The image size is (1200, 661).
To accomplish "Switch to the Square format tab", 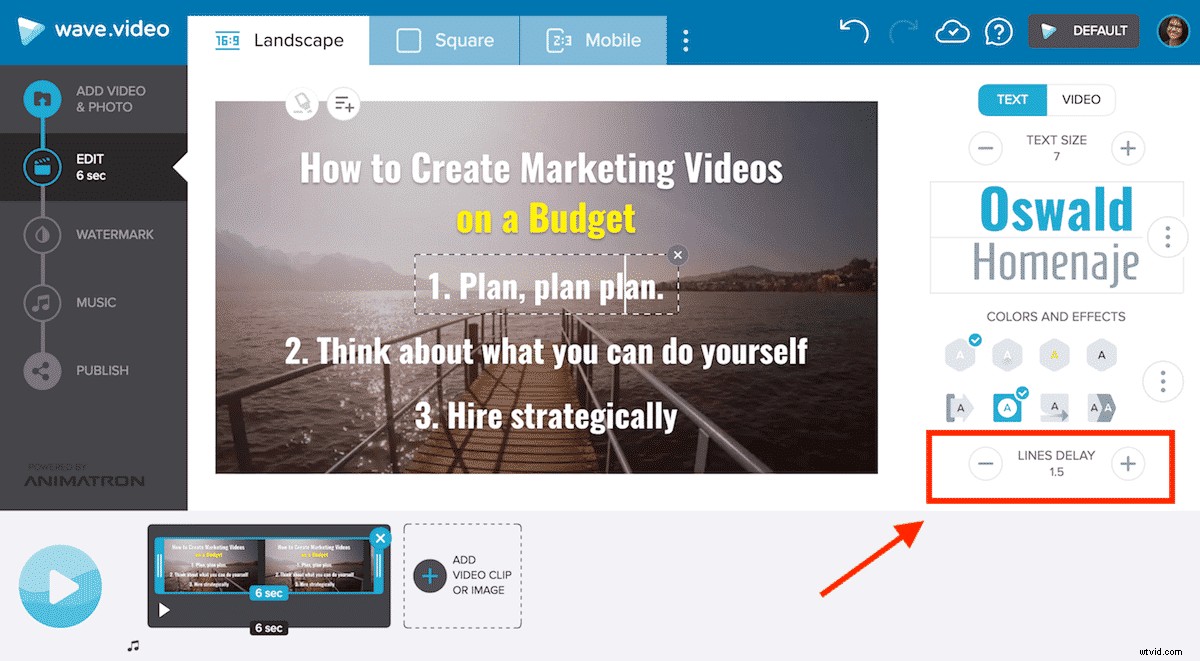I will click(444, 40).
